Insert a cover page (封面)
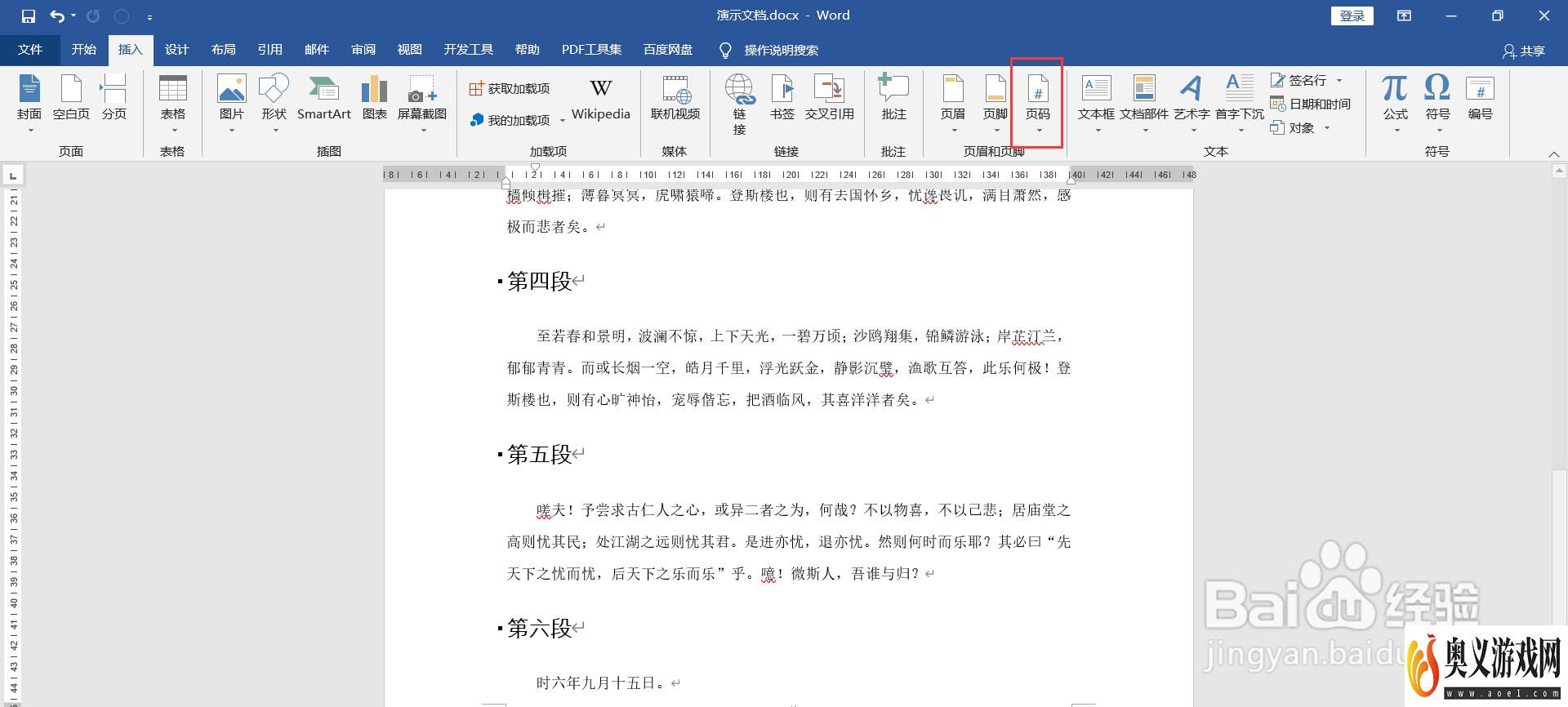 (x=29, y=104)
